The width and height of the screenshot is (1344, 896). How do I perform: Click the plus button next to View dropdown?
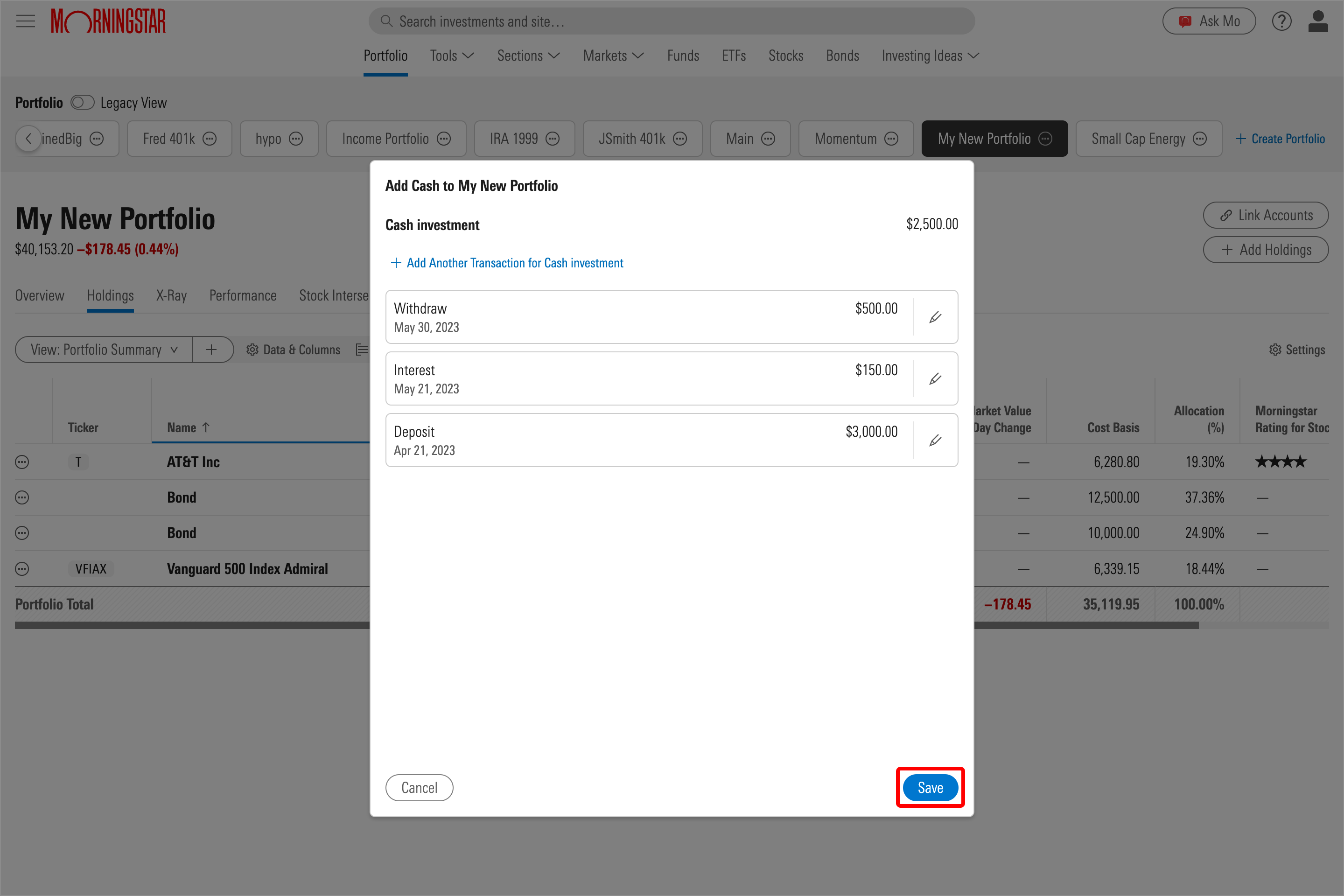tap(212, 350)
